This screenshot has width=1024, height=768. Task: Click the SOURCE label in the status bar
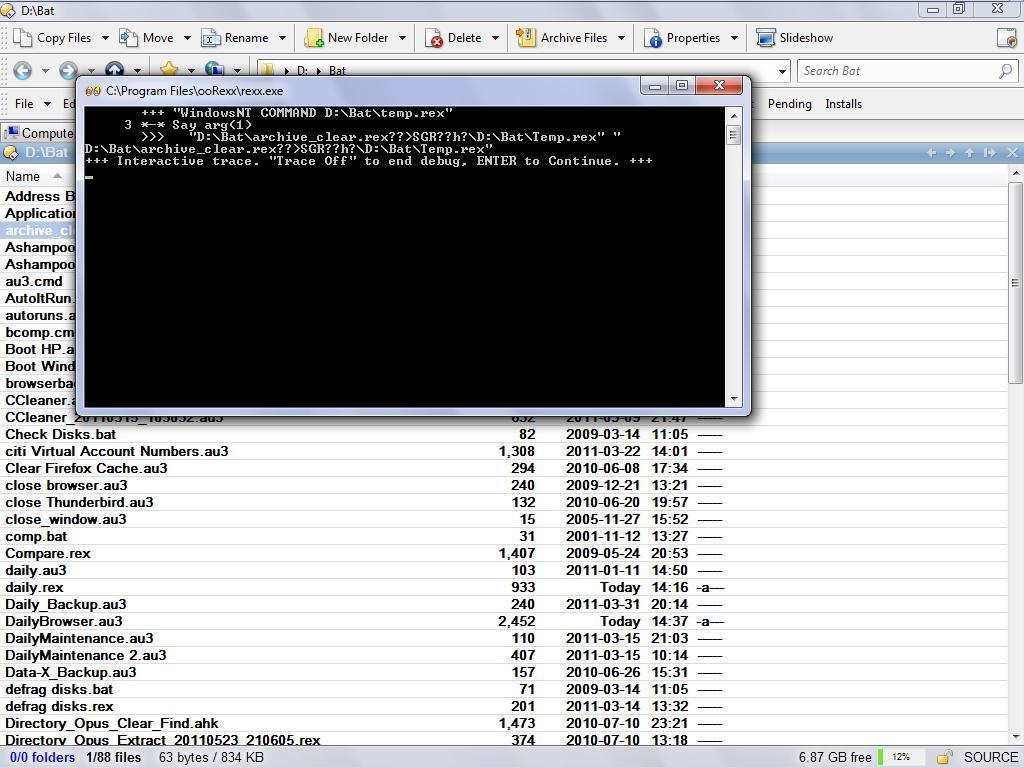[990, 757]
